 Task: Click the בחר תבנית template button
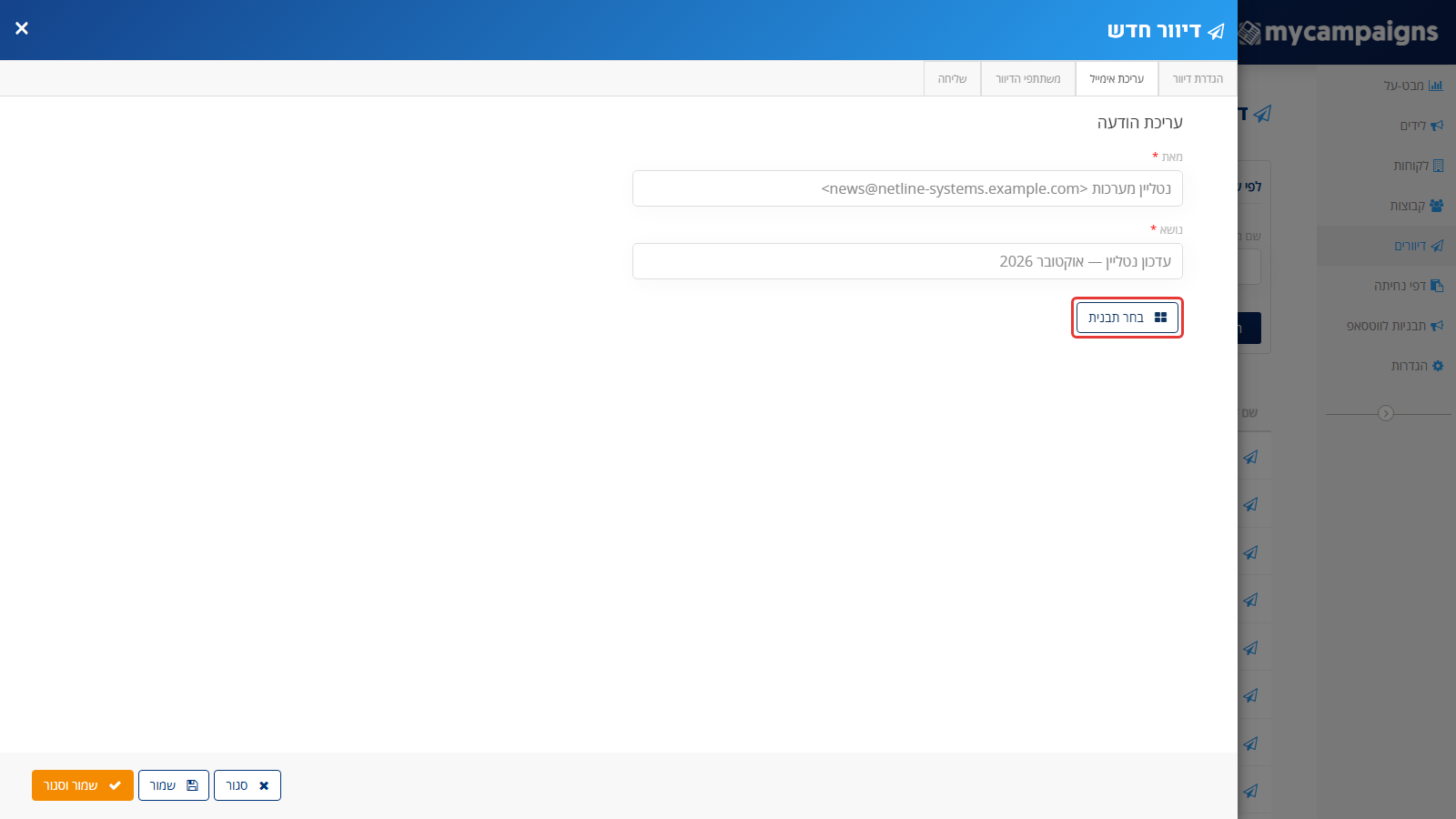(x=1127, y=318)
